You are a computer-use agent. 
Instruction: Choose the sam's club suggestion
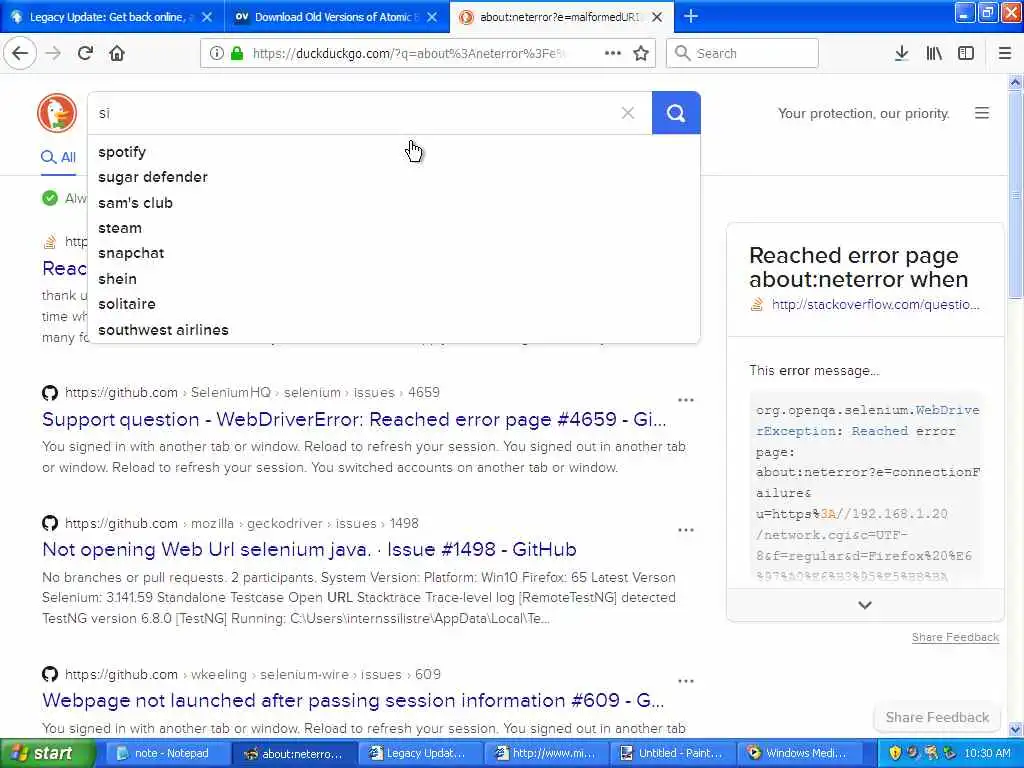tap(394, 202)
